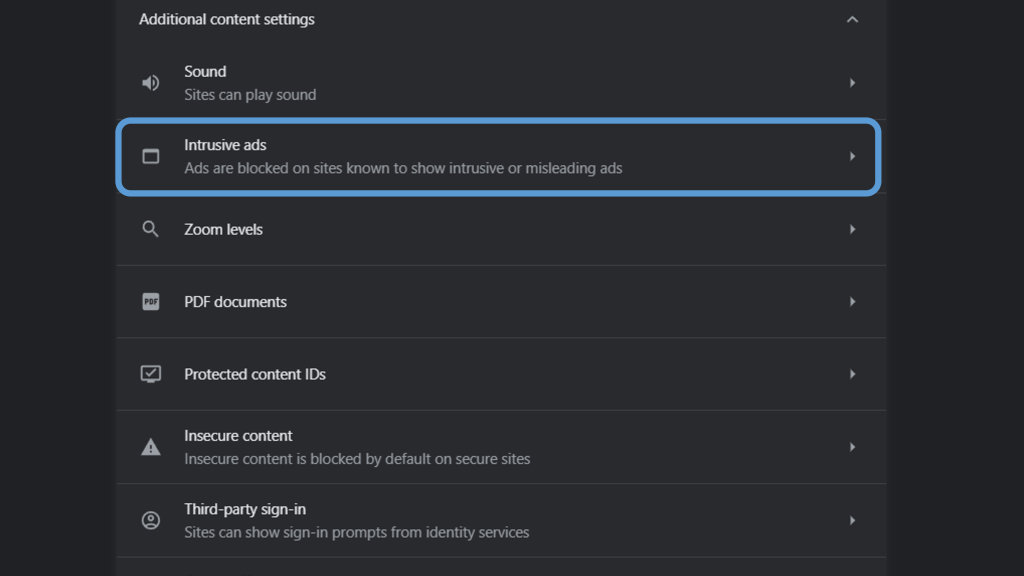Click the Intrusive ads window icon

pos(151,156)
